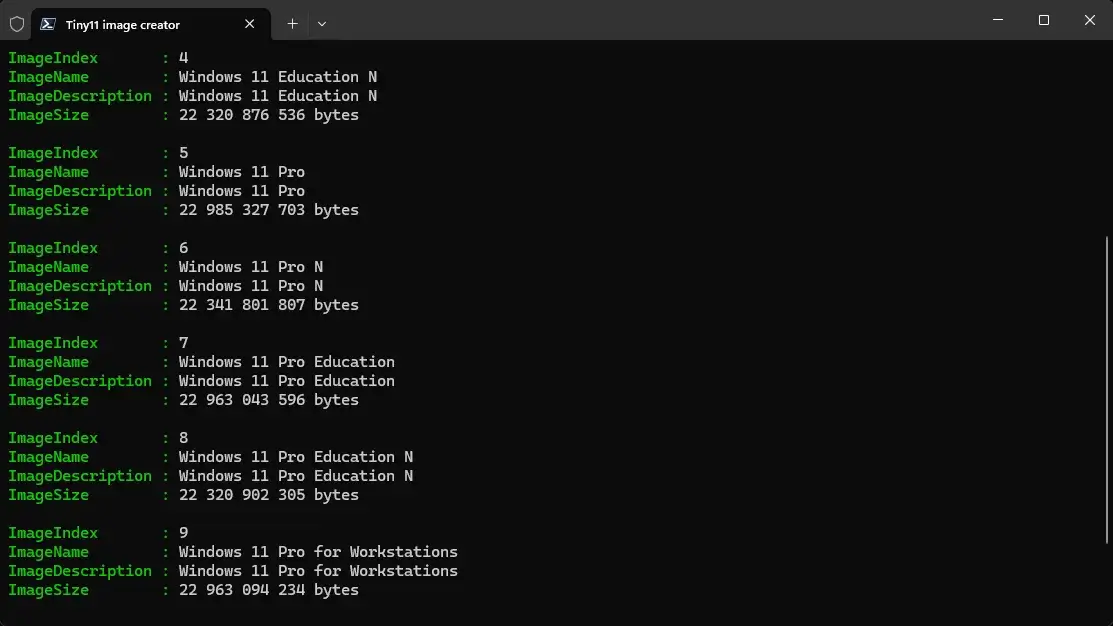Click ImageName Windows 11 Pro for Workstations

coord(318,552)
